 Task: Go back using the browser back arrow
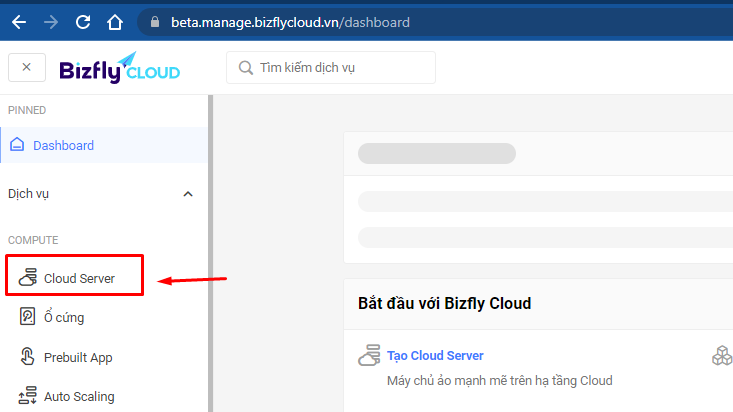pyautogui.click(x=19, y=22)
